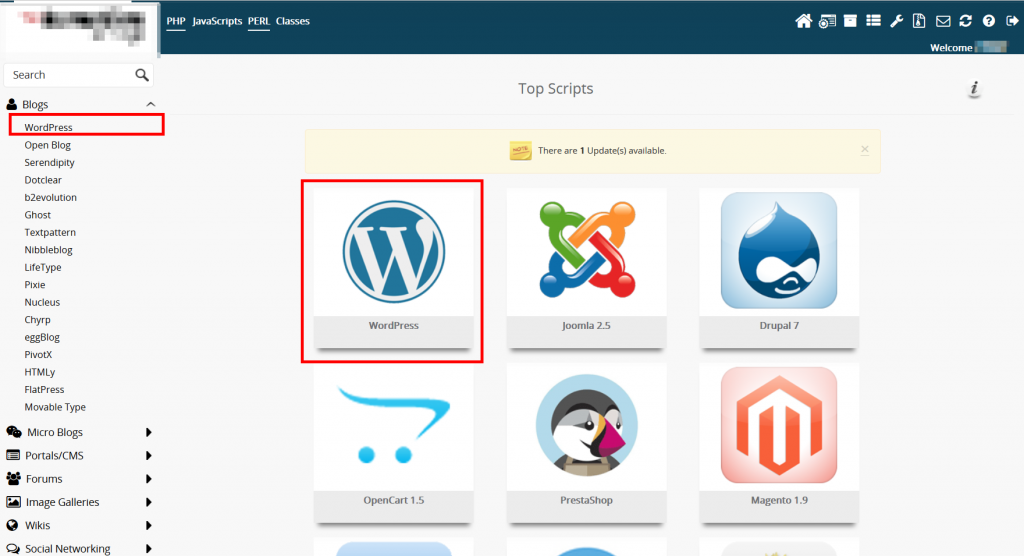Dismiss the updates available notice
The width and height of the screenshot is (1024, 556).
tap(865, 150)
